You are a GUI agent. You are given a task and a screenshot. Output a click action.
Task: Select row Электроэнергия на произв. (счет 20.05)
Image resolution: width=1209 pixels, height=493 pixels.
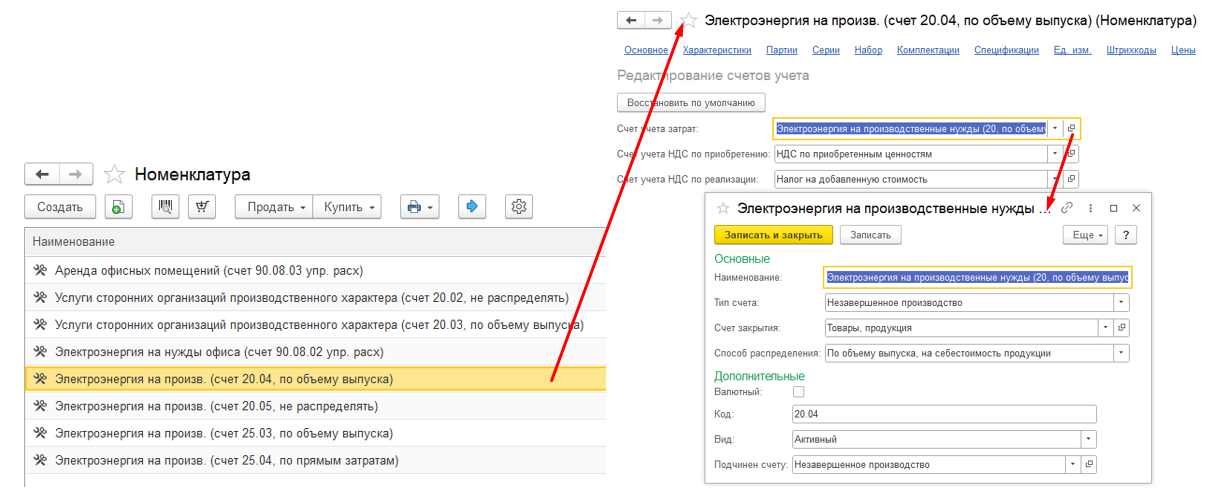[315, 406]
